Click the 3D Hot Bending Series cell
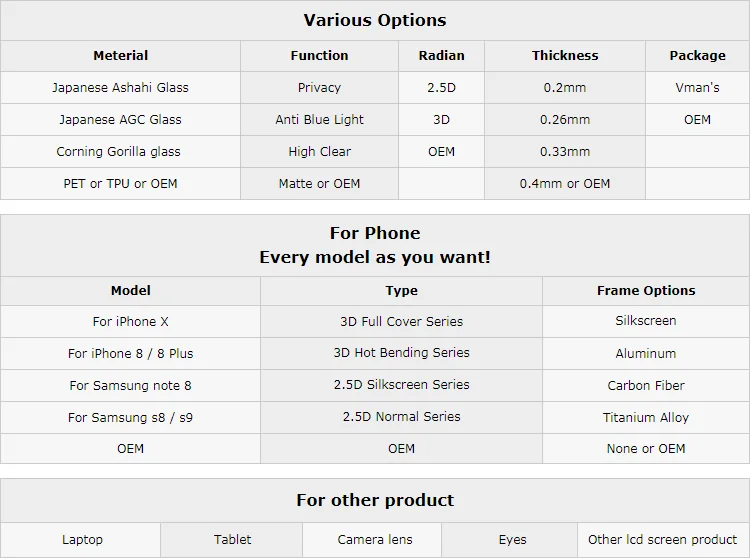 [401, 353]
